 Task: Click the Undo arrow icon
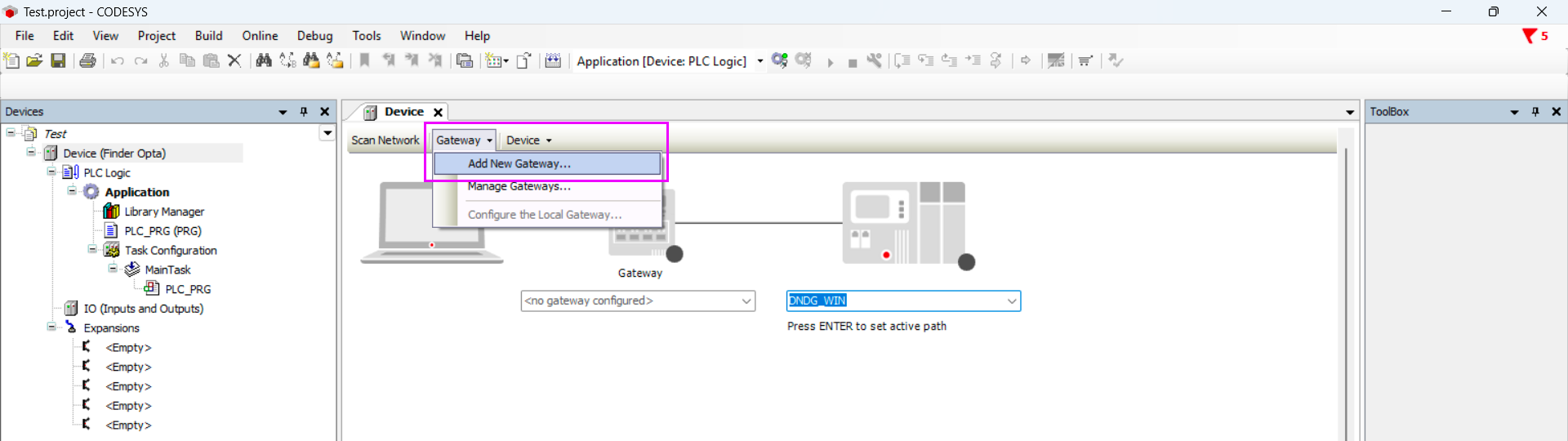coord(118,60)
